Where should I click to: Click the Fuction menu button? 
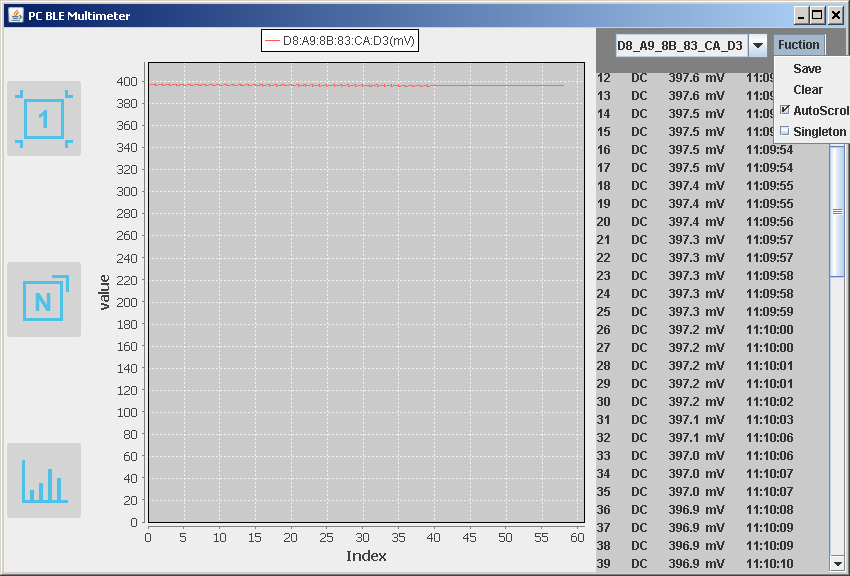pos(799,45)
